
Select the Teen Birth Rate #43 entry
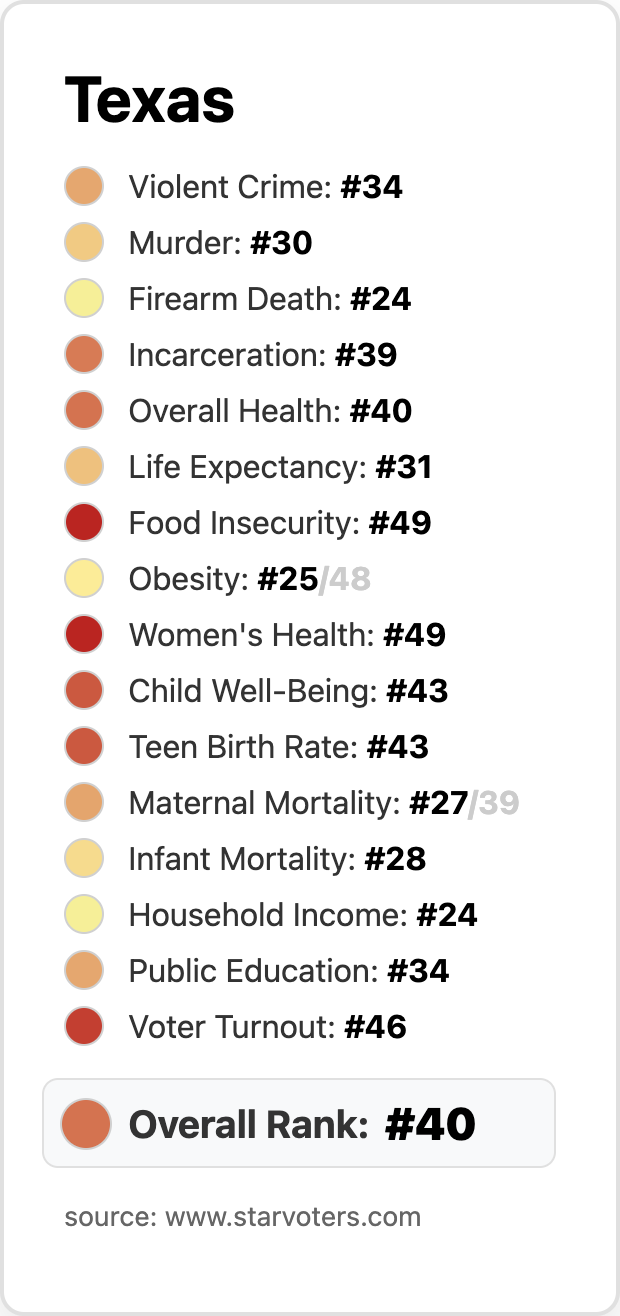pos(278,747)
